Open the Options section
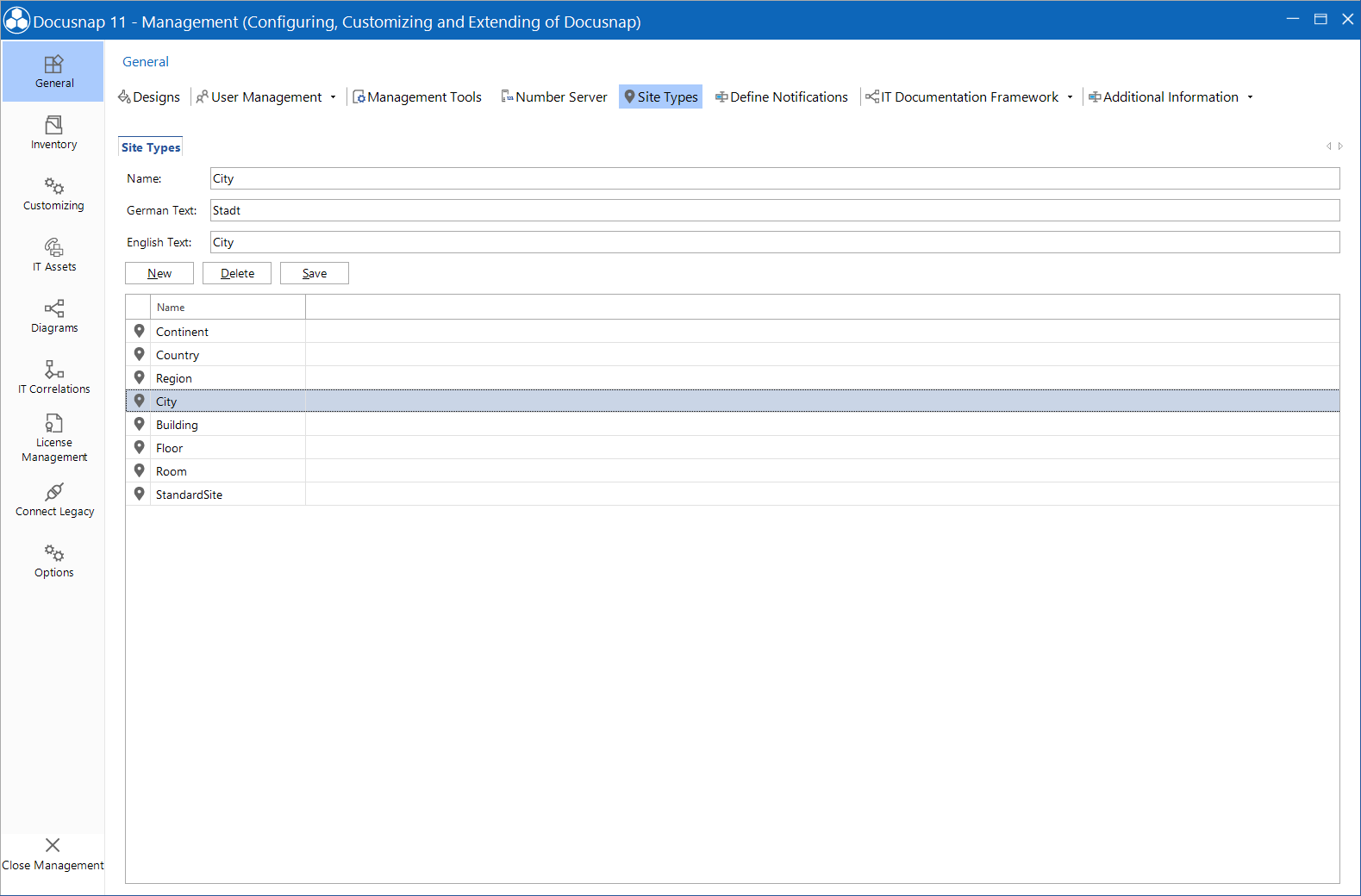1361x896 pixels. 53,561
